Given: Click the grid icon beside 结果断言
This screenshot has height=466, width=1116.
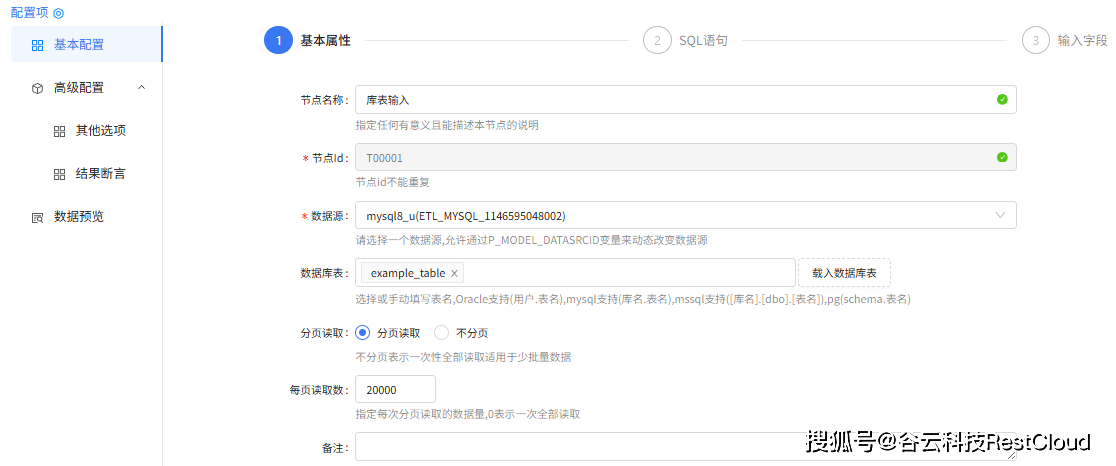Looking at the screenshot, I should [x=59, y=174].
